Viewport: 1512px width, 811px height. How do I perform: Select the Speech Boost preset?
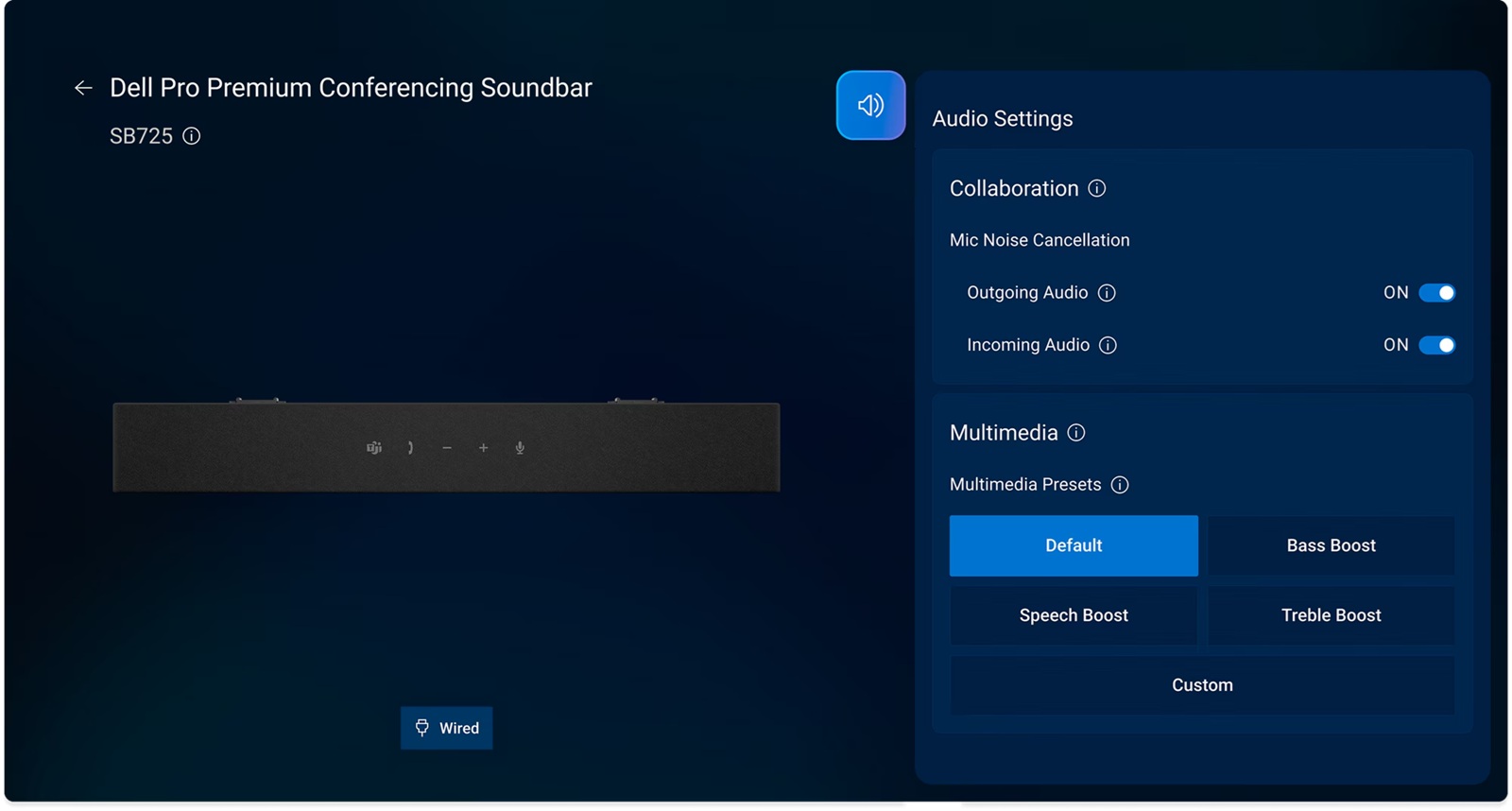pos(1074,615)
